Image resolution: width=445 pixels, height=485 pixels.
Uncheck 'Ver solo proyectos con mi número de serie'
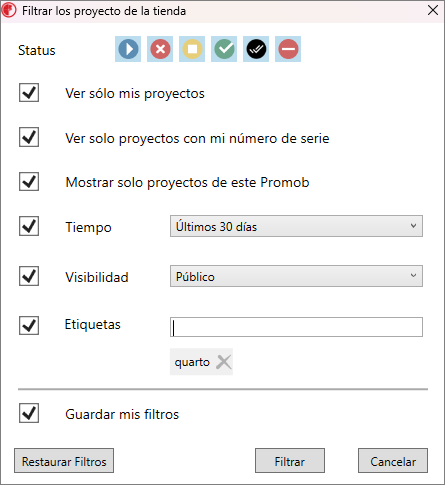[x=29, y=137]
